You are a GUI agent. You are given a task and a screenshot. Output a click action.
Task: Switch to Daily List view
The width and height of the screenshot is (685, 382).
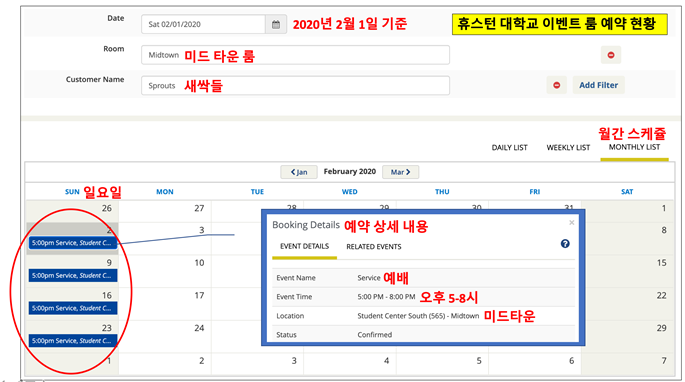[509, 148]
